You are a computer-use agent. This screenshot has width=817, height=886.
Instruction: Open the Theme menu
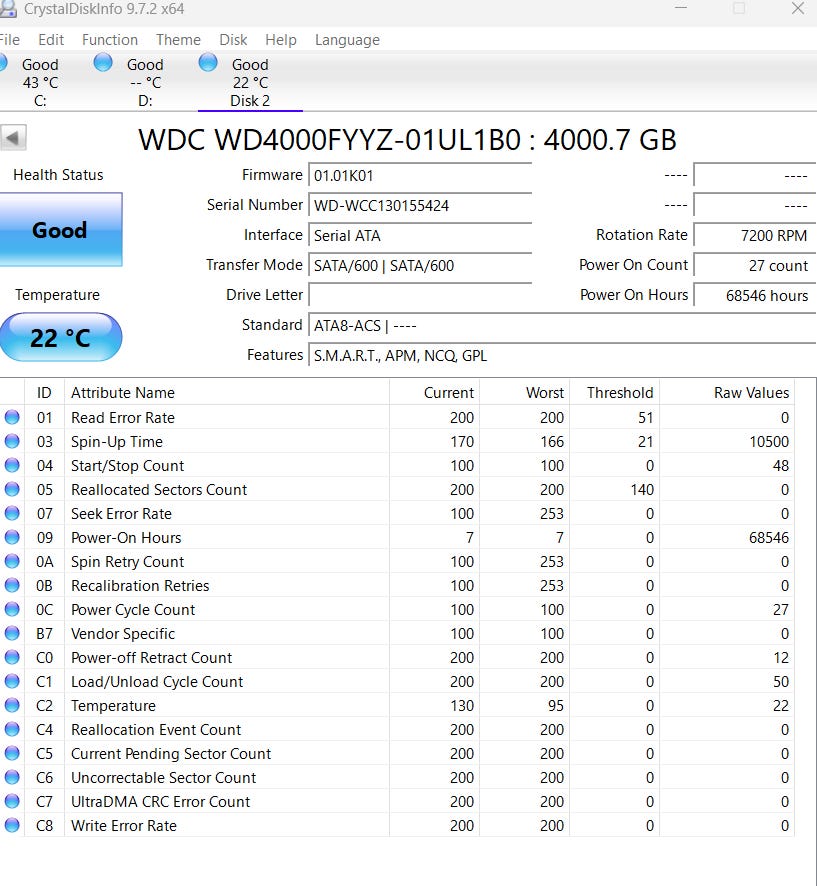click(178, 40)
